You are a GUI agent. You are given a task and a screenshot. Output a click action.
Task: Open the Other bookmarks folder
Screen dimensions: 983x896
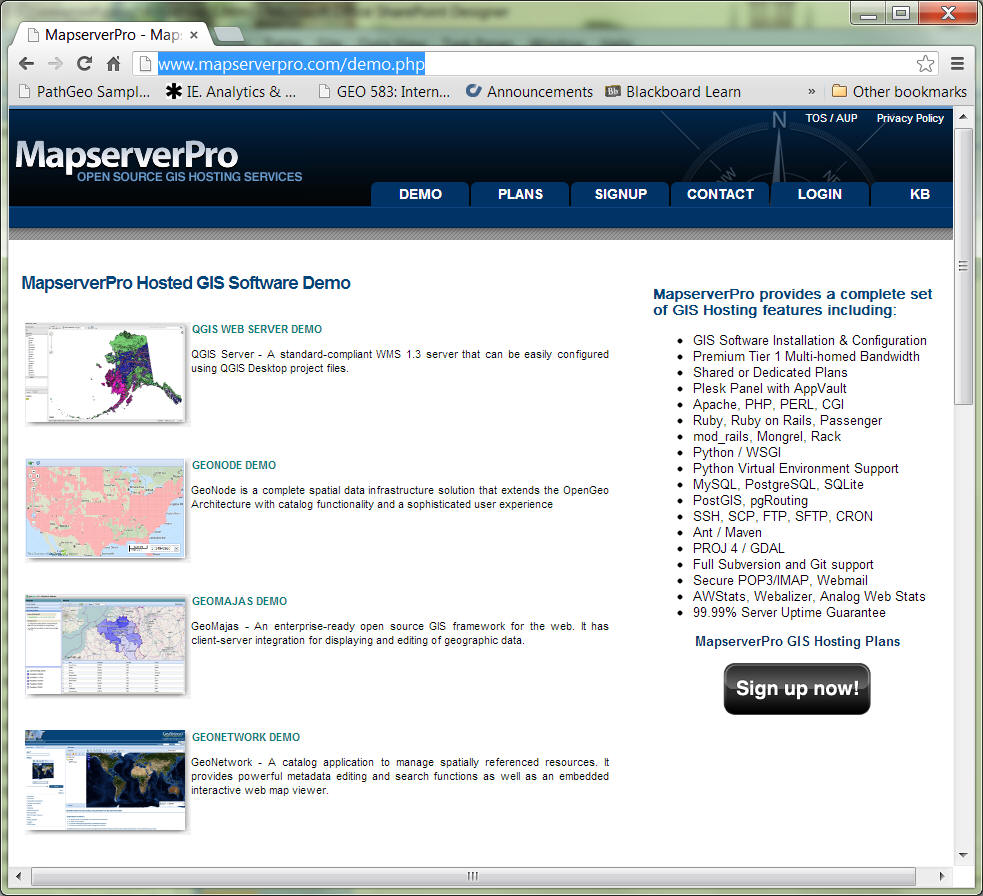click(x=899, y=92)
